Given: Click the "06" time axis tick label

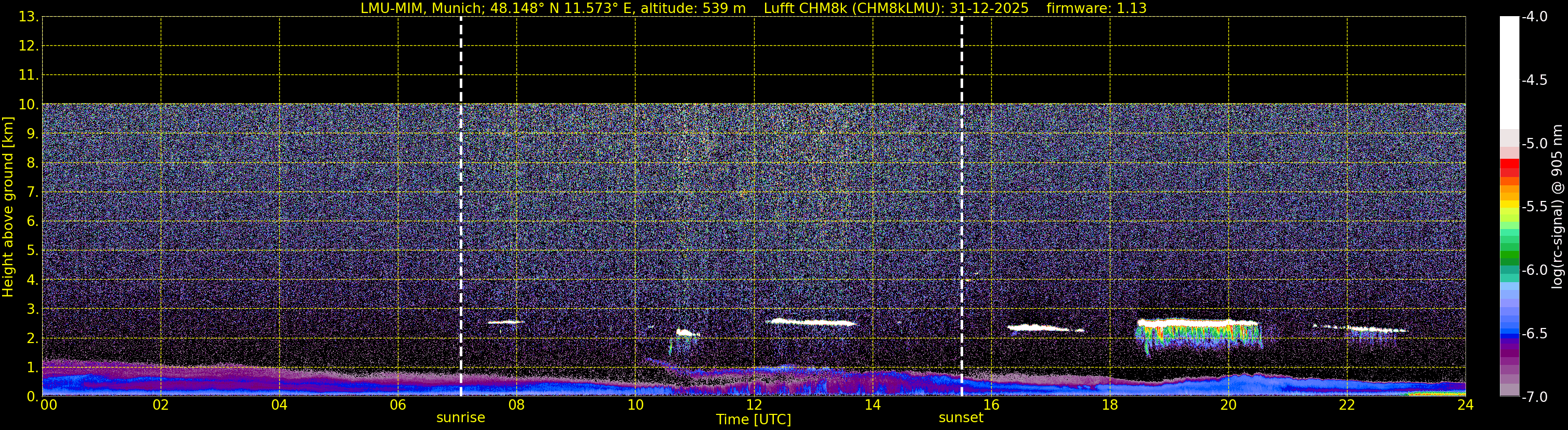Looking at the screenshot, I should [x=398, y=405].
